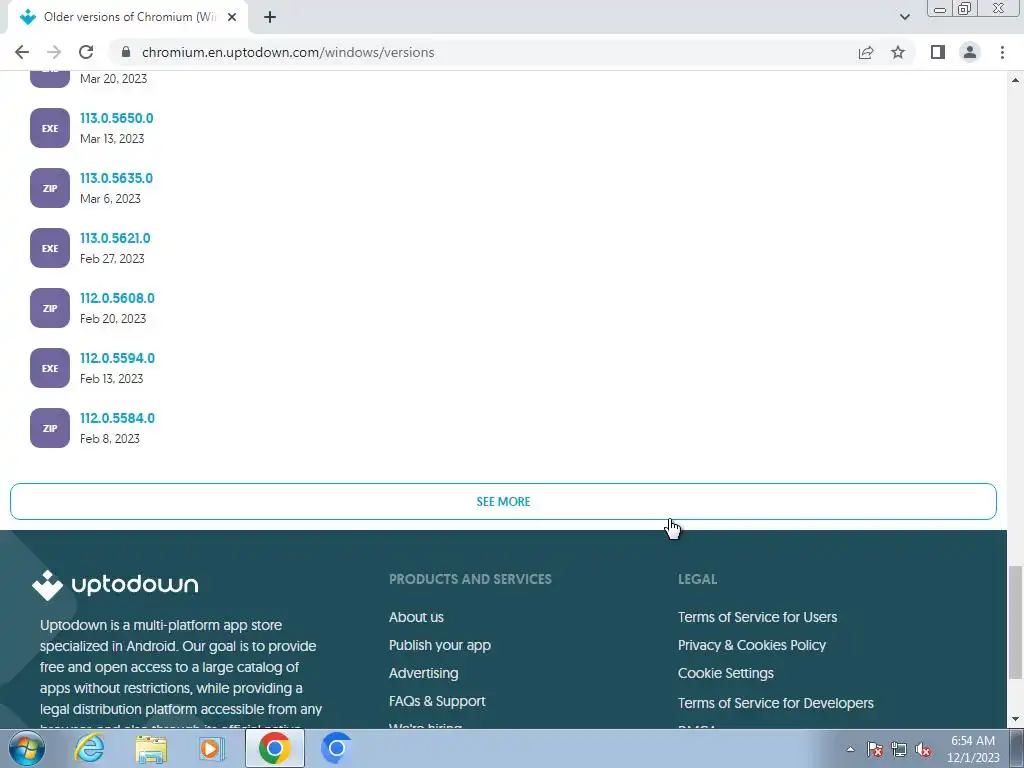Open the Chromium taskbar icon
Screen dimensions: 1024x768
(336, 748)
